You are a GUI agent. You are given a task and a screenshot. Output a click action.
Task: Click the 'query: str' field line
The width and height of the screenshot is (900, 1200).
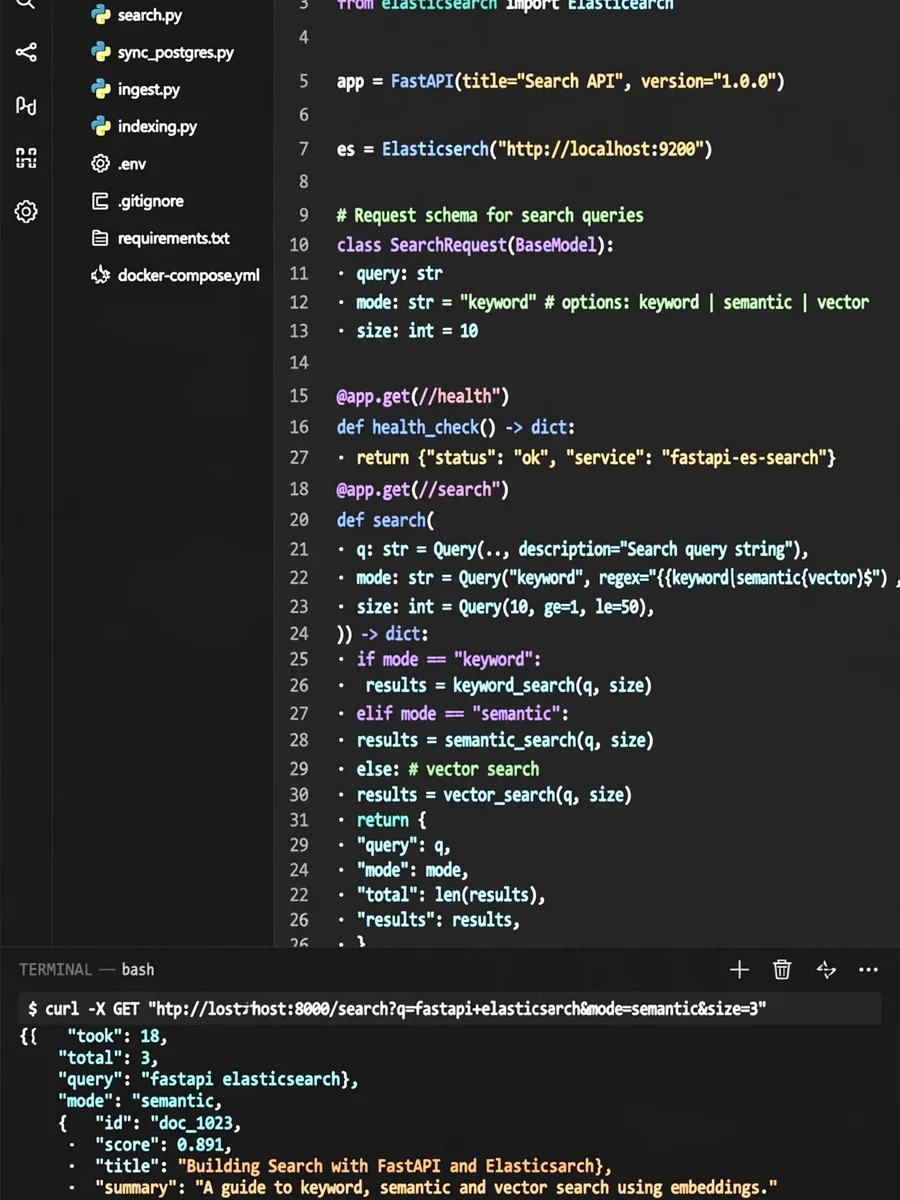click(399, 273)
